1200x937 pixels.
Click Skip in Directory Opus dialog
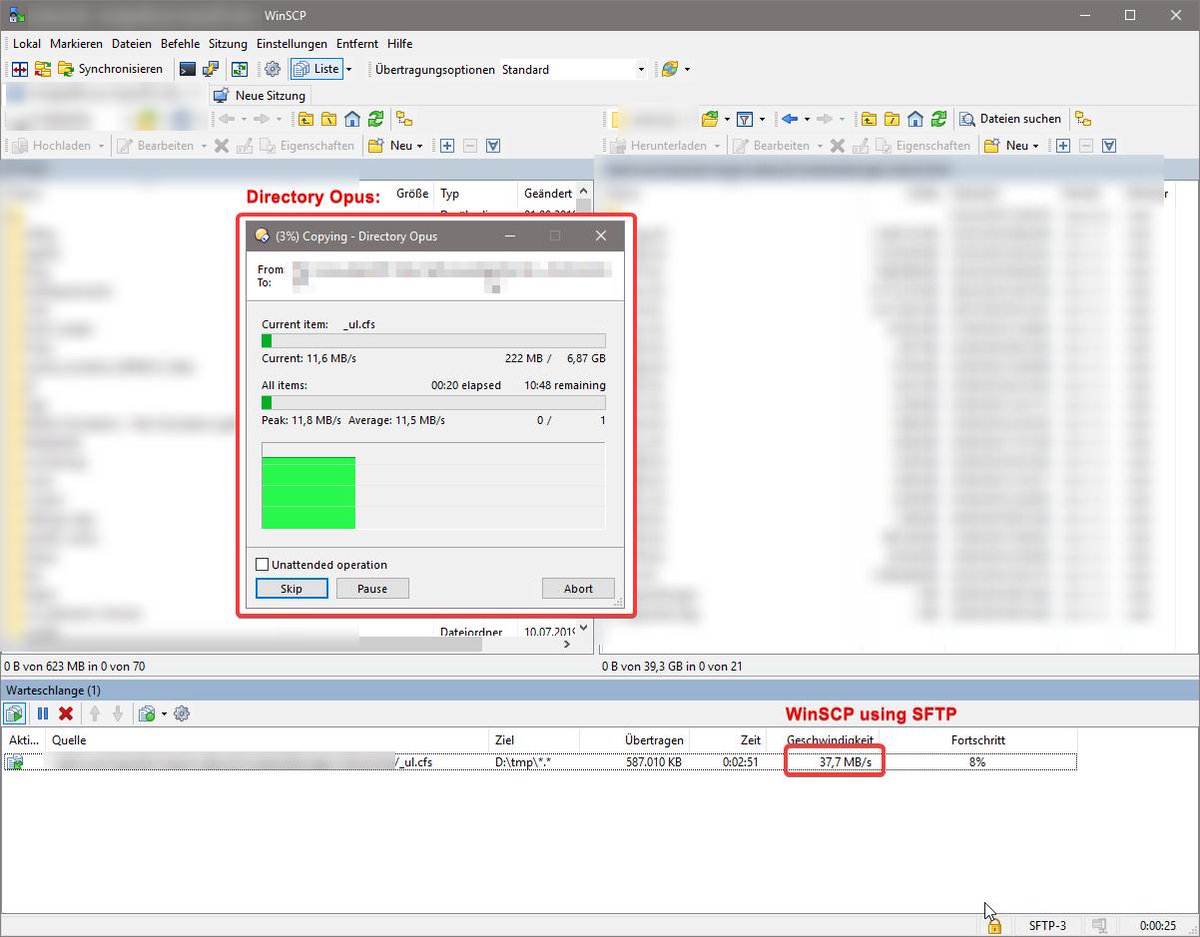coord(292,588)
